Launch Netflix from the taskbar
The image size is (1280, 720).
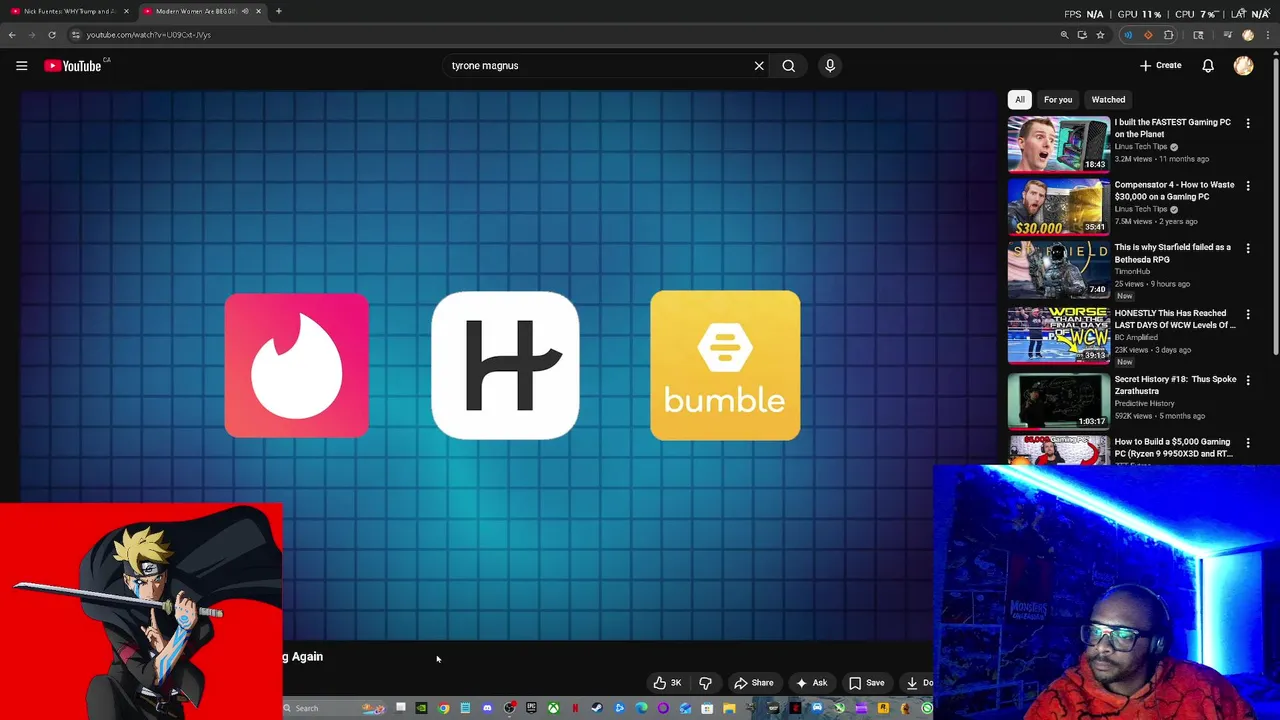click(x=575, y=708)
